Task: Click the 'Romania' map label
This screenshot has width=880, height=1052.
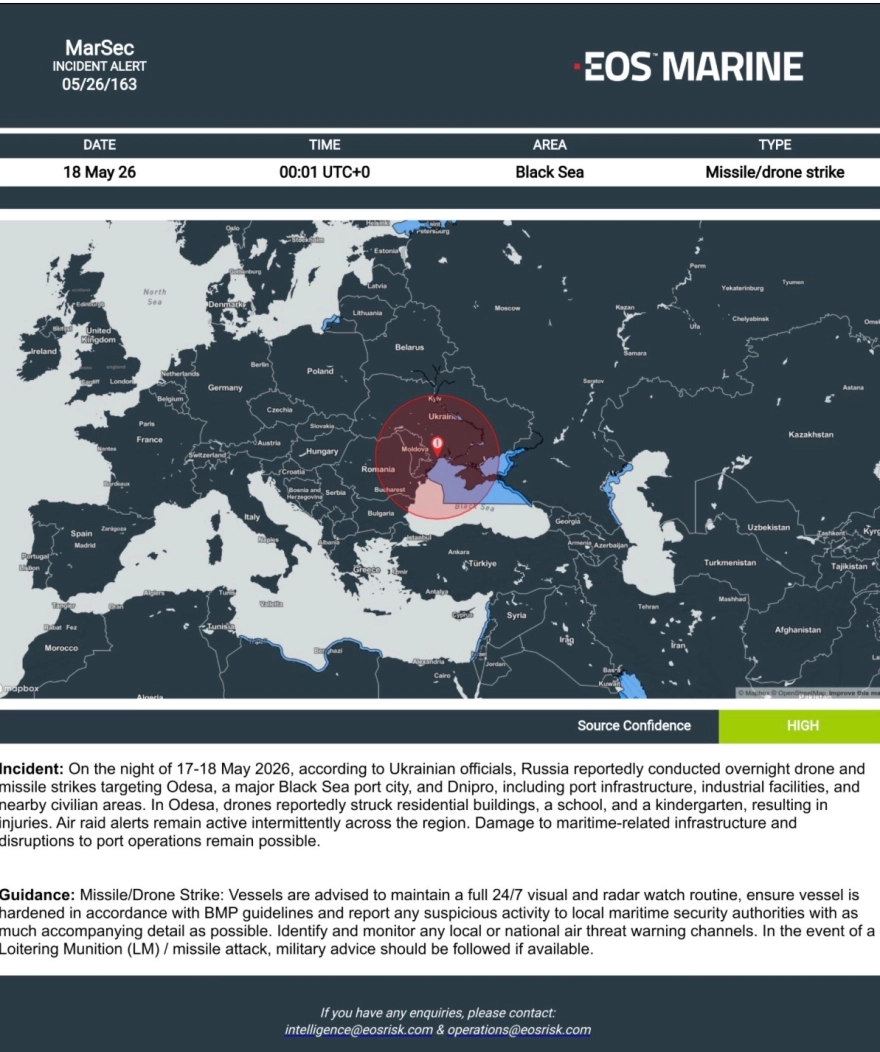Action: pos(378,469)
